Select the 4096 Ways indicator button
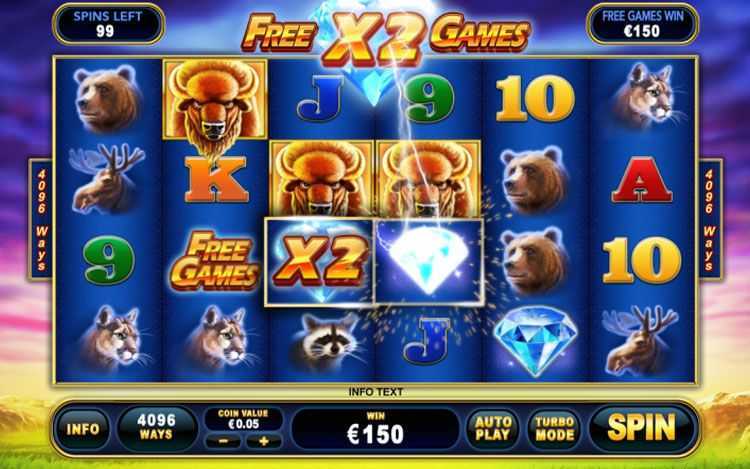 click(x=156, y=427)
